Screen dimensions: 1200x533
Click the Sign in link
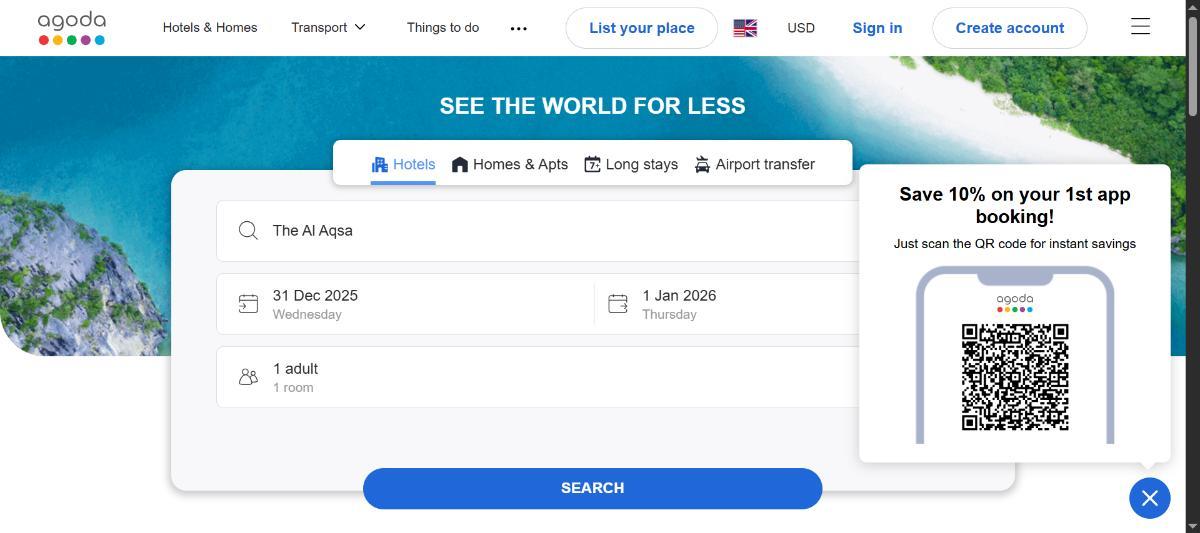(877, 28)
